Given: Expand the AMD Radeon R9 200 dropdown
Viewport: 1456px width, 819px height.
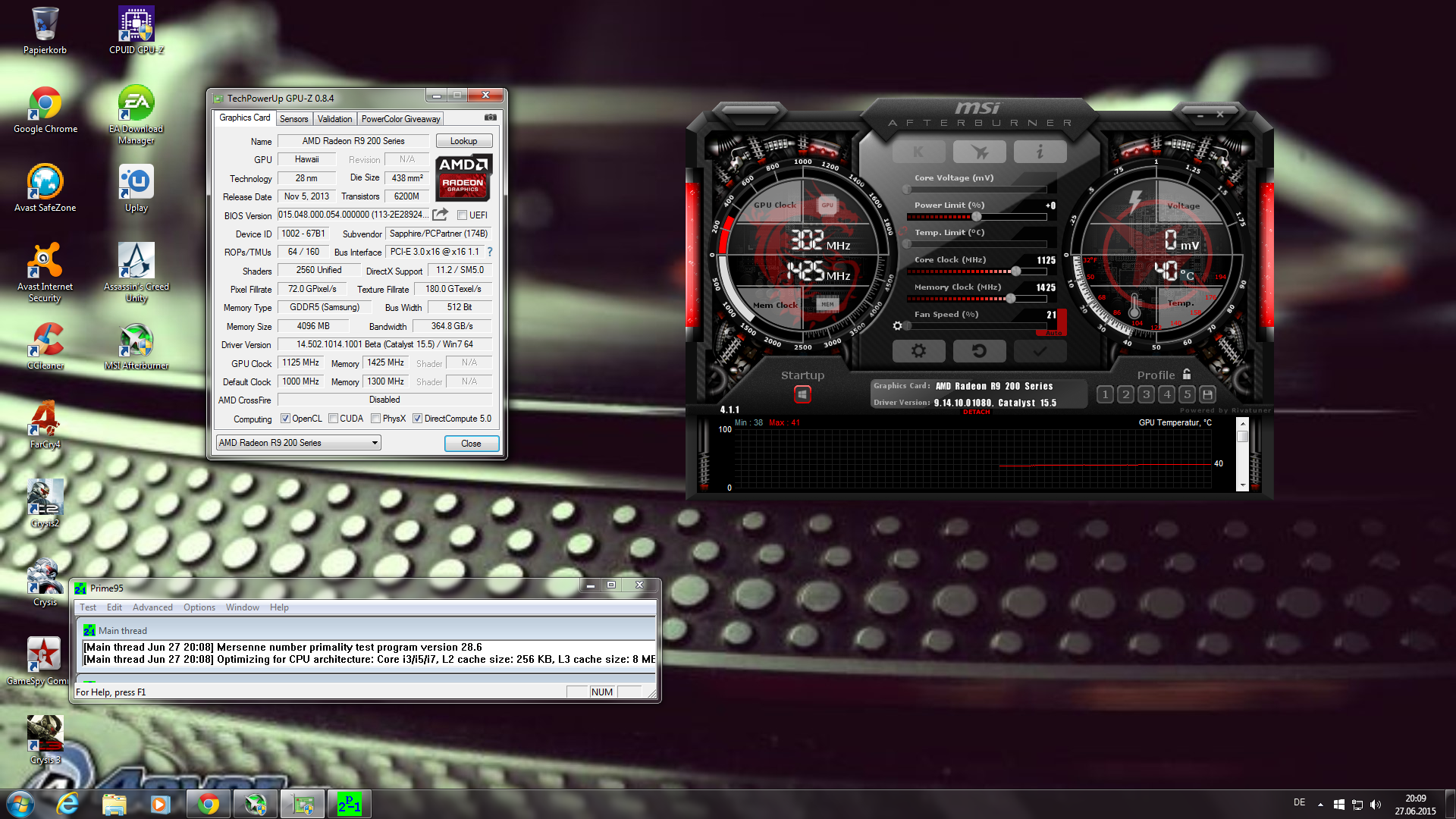Looking at the screenshot, I should click(375, 443).
